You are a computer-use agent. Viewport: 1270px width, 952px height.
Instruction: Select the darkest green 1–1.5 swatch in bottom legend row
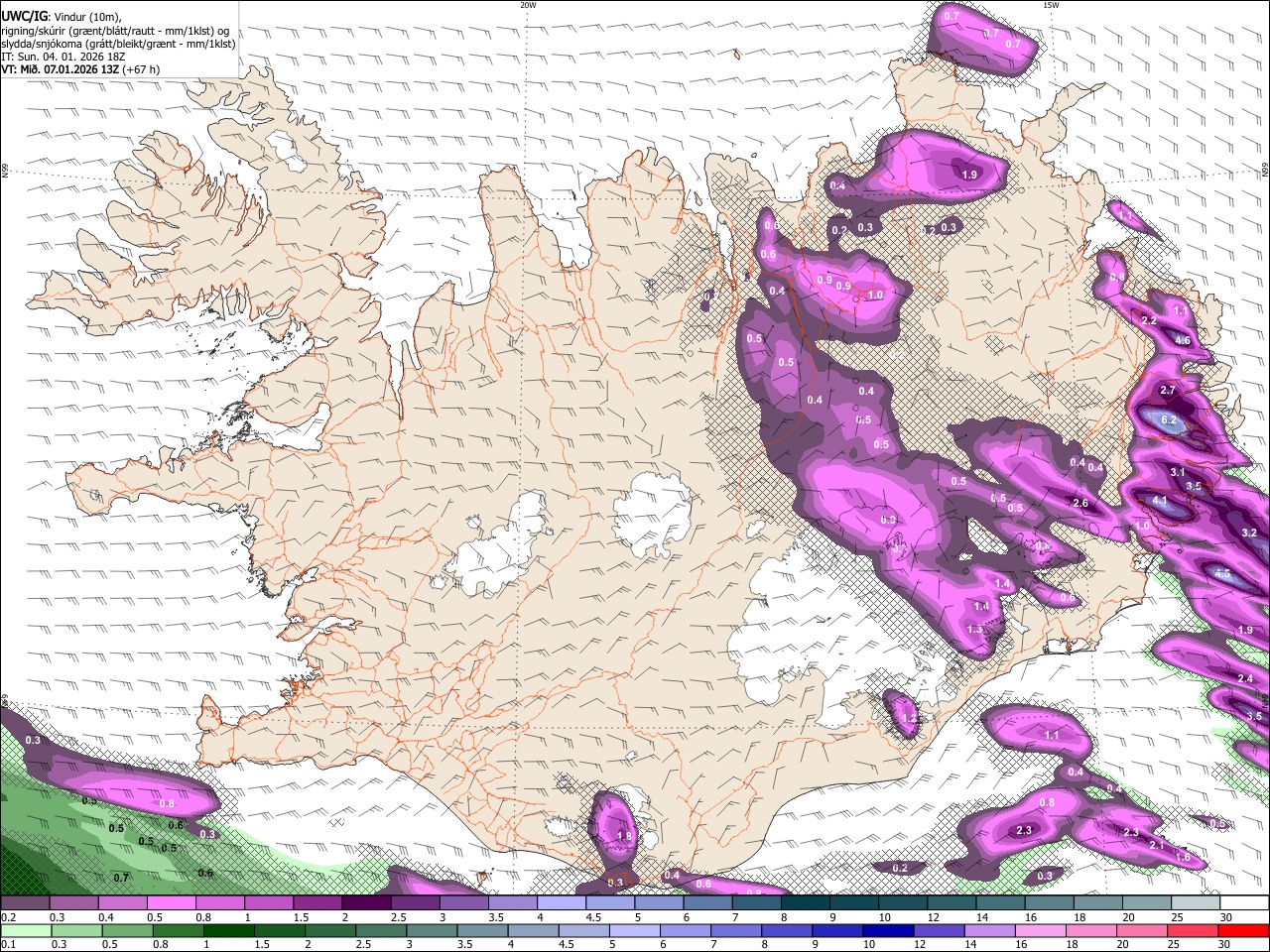(x=229, y=930)
